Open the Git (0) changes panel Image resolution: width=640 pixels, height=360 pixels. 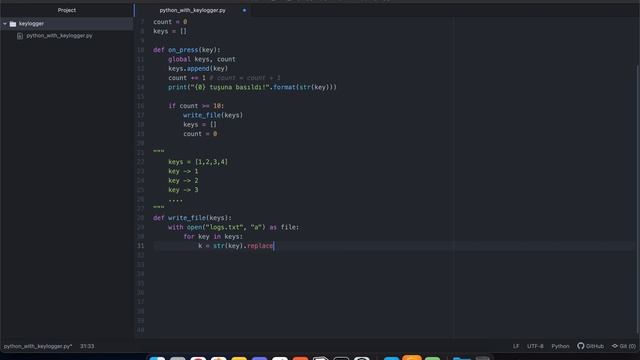tap(627, 346)
